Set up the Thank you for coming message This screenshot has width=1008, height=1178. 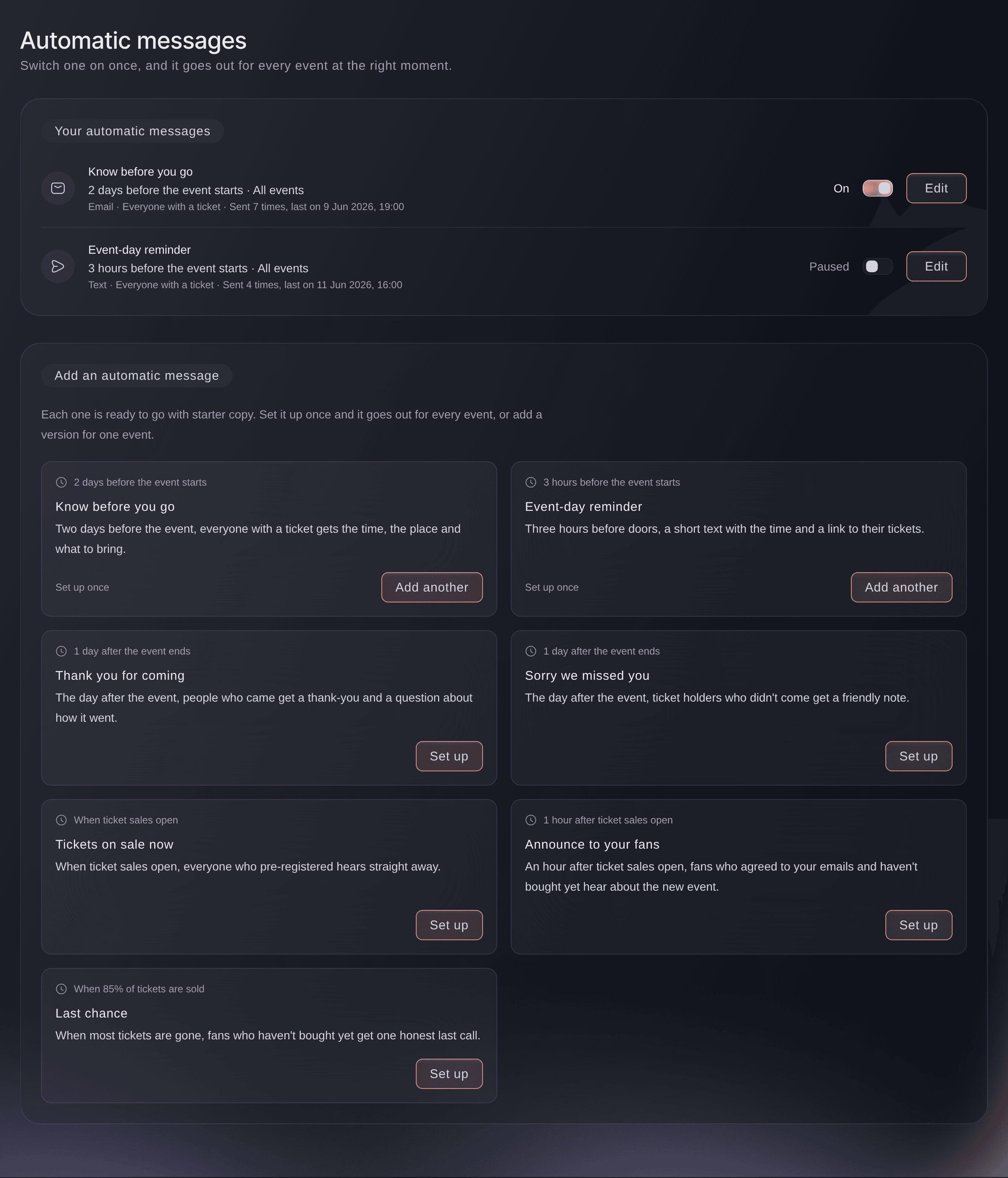coord(449,756)
